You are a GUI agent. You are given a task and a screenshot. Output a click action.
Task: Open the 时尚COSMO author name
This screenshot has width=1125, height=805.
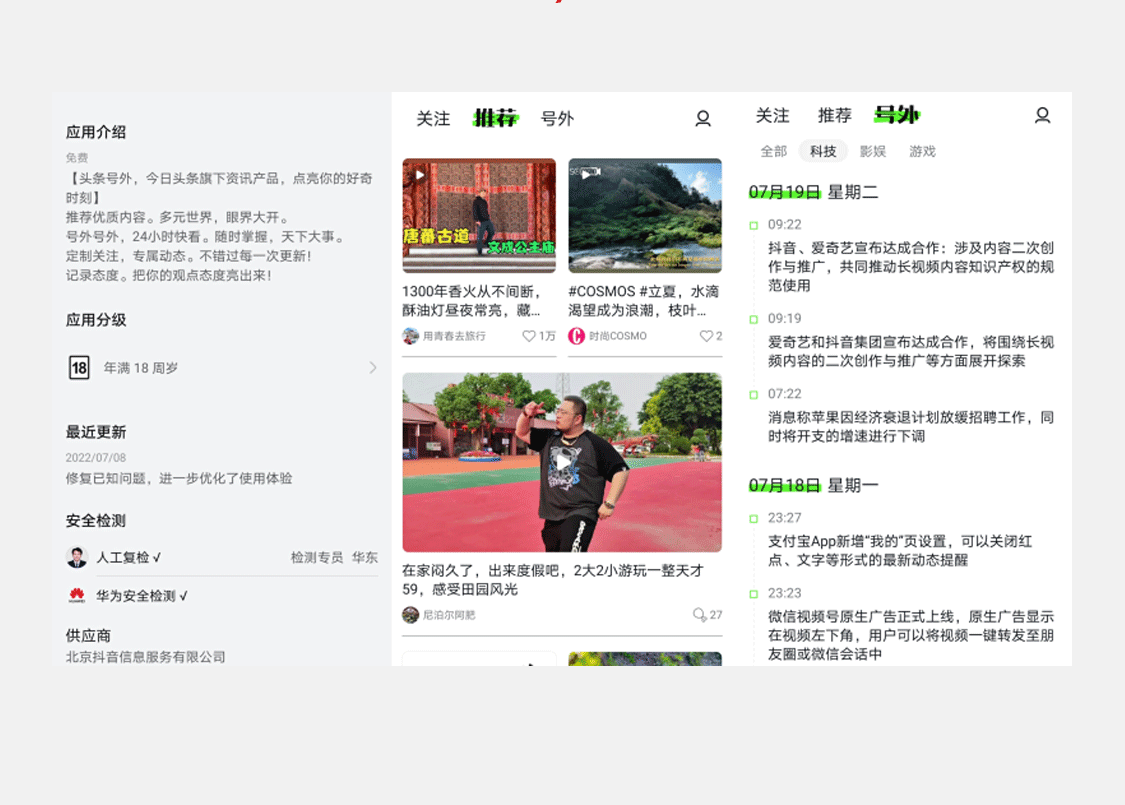pos(618,336)
